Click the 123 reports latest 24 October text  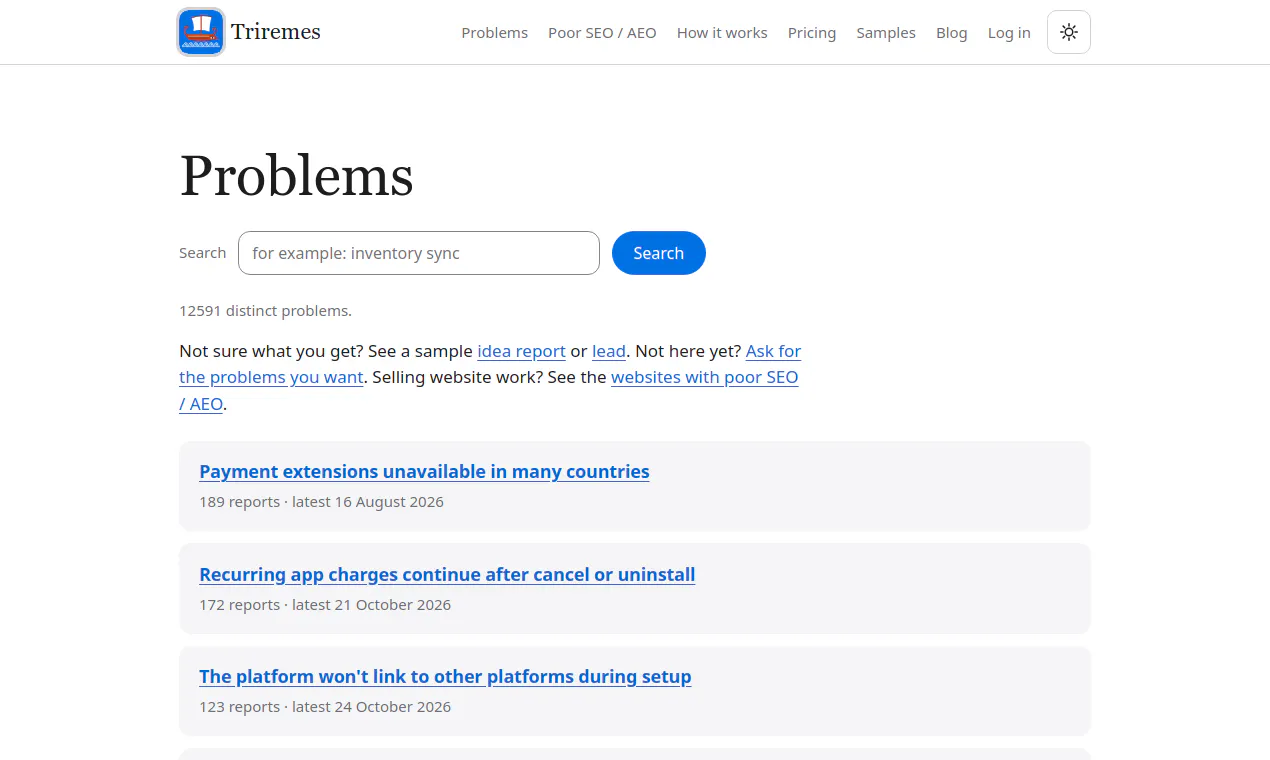(x=325, y=707)
